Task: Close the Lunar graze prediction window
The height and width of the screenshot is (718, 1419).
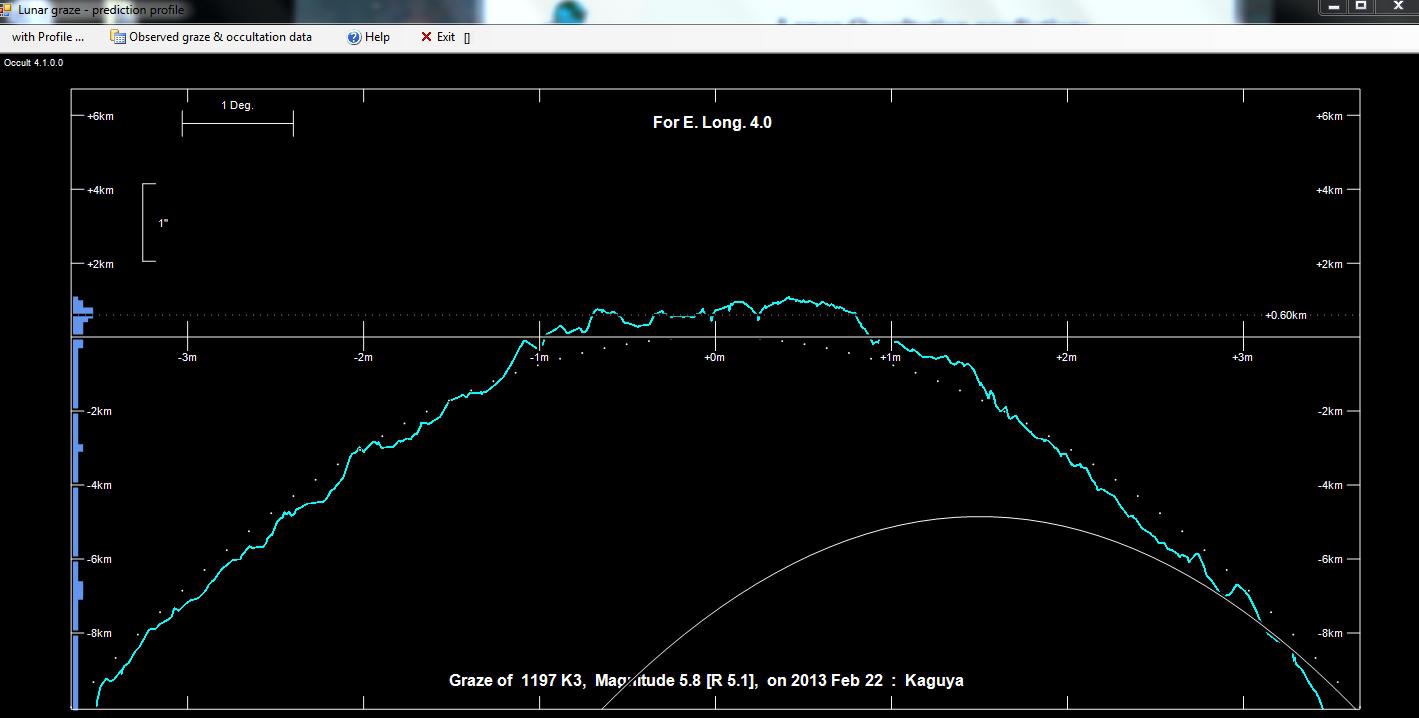Action: coord(1397,7)
